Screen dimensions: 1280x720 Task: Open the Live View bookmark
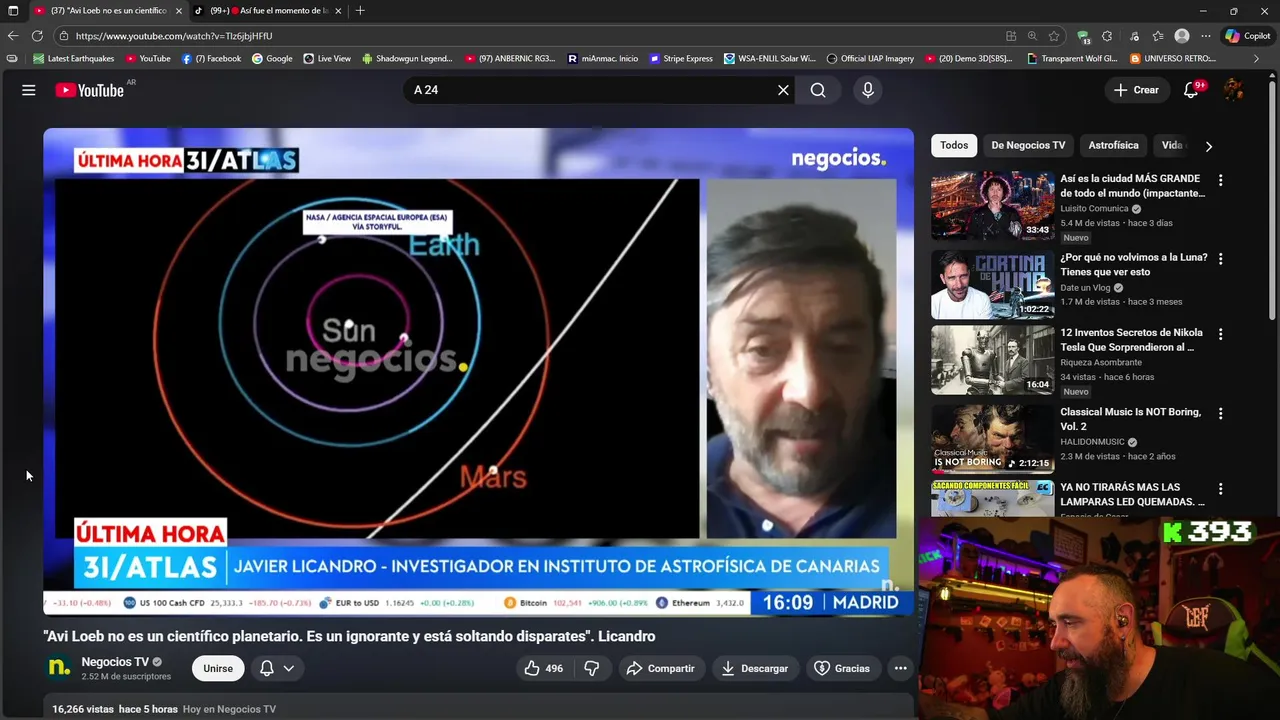327,59
